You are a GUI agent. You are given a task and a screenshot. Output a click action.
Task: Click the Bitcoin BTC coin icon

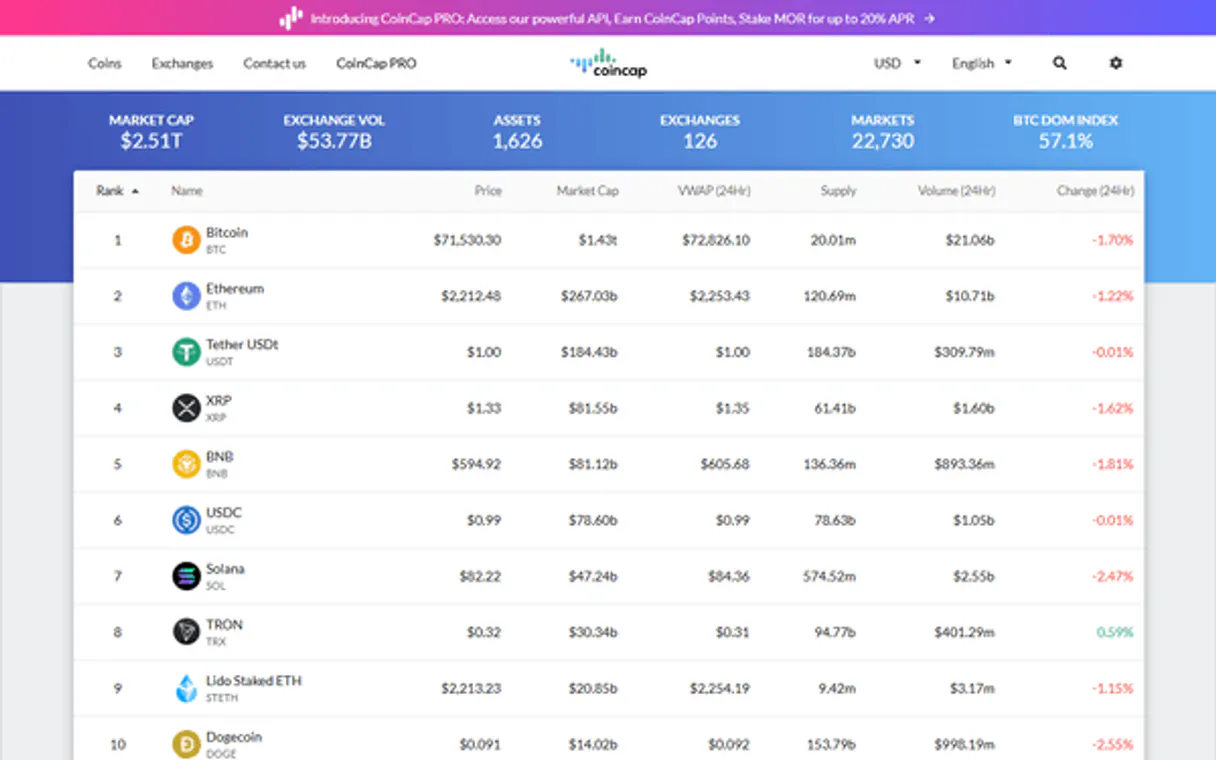(186, 240)
